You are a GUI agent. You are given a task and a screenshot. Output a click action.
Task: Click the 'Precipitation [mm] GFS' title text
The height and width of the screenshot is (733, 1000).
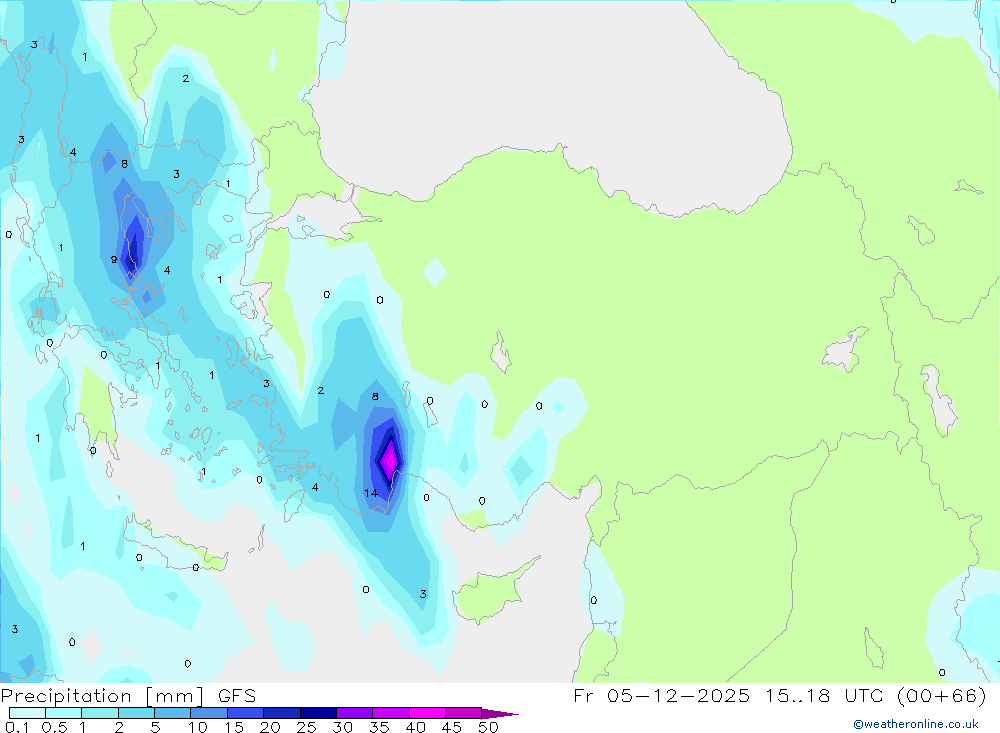[x=128, y=695]
